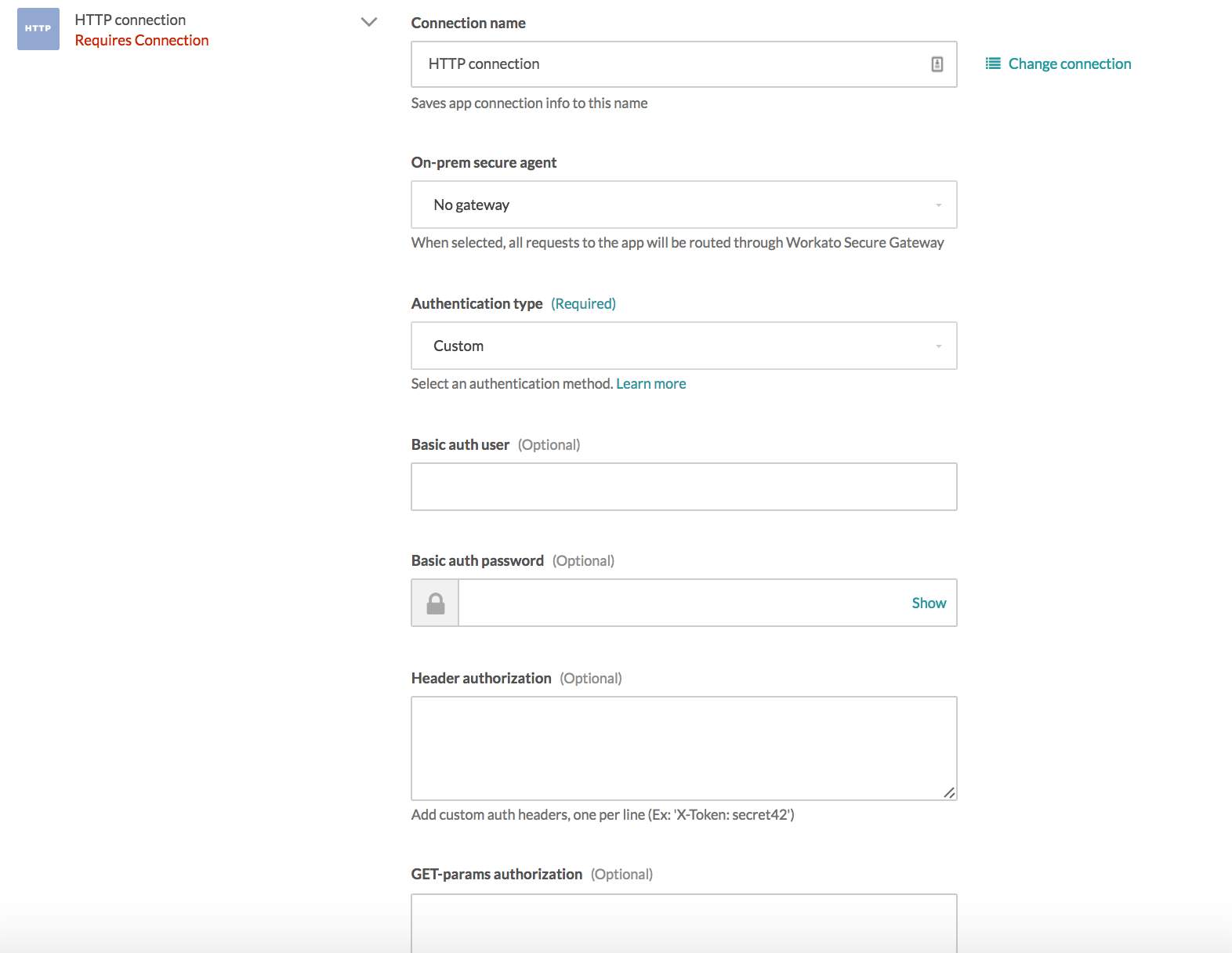Click the Requires Connection status text
This screenshot has width=1232, height=953.
point(142,41)
